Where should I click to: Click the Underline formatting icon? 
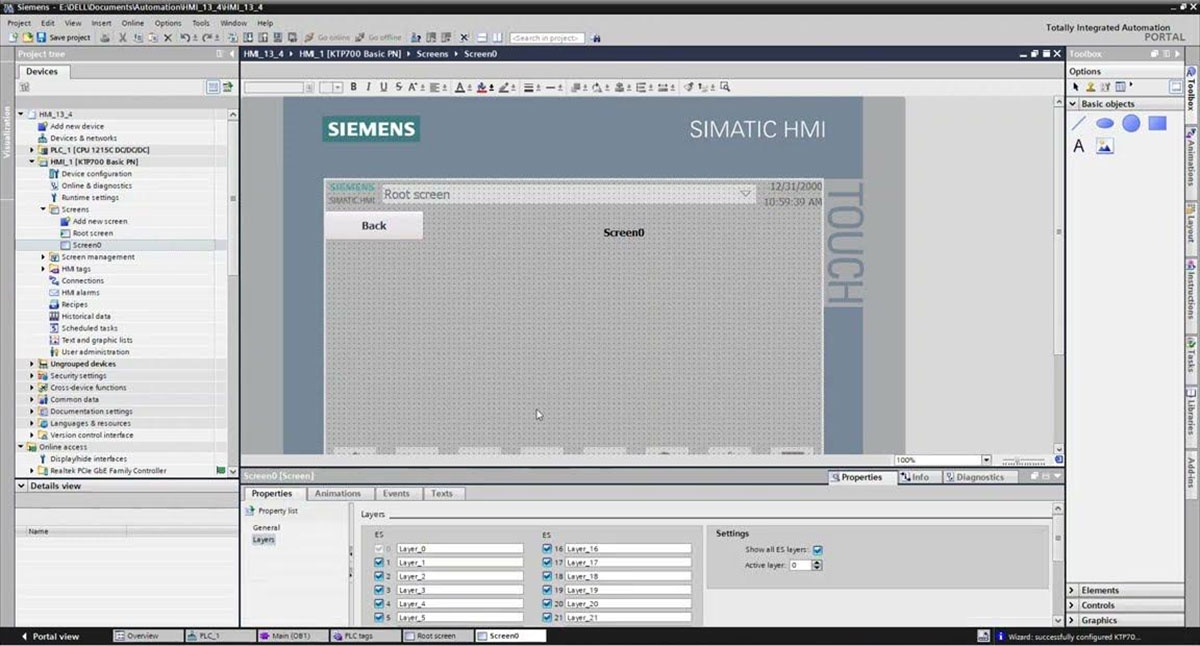[383, 87]
